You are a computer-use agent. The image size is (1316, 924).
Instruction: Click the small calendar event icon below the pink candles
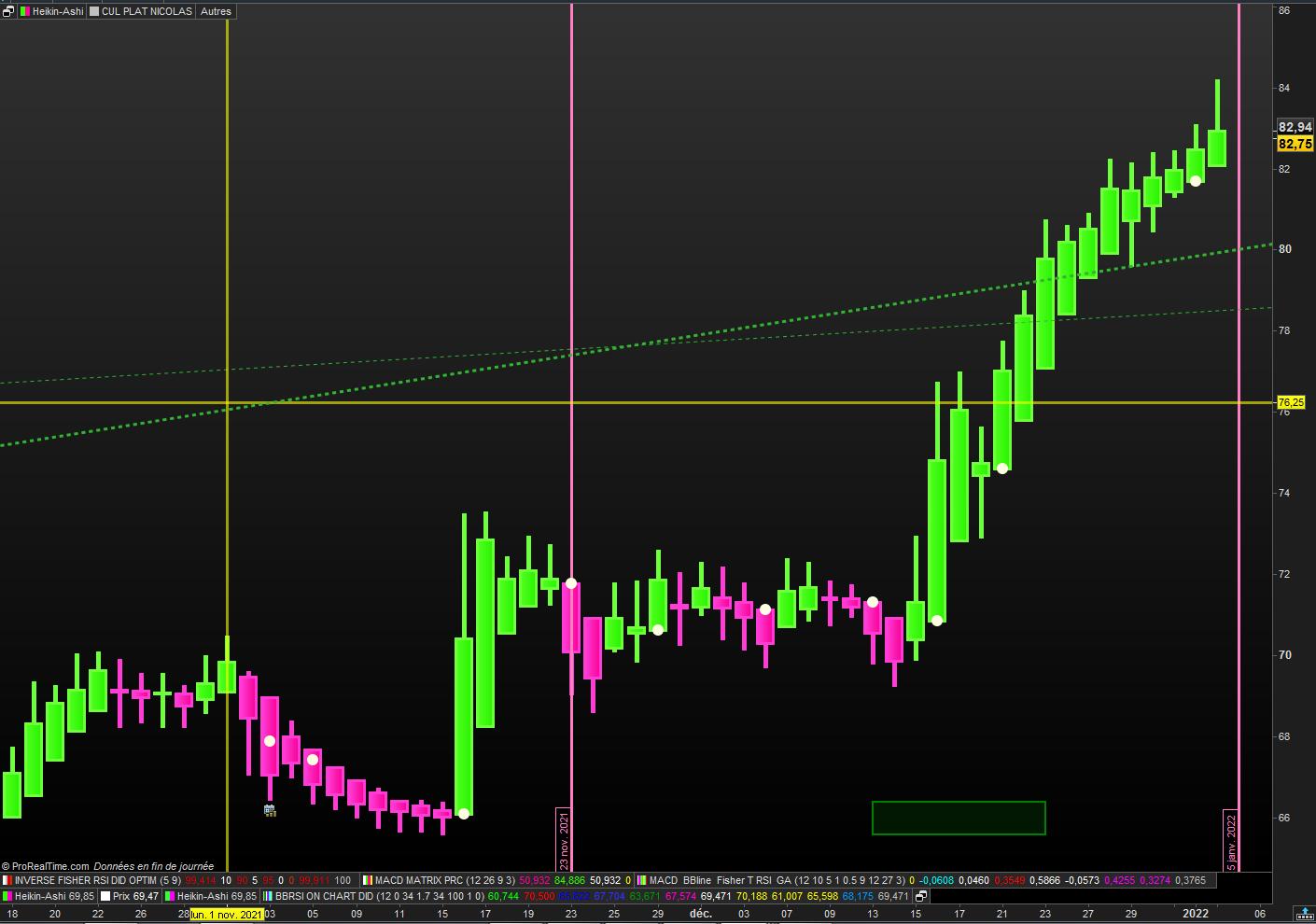click(x=270, y=810)
